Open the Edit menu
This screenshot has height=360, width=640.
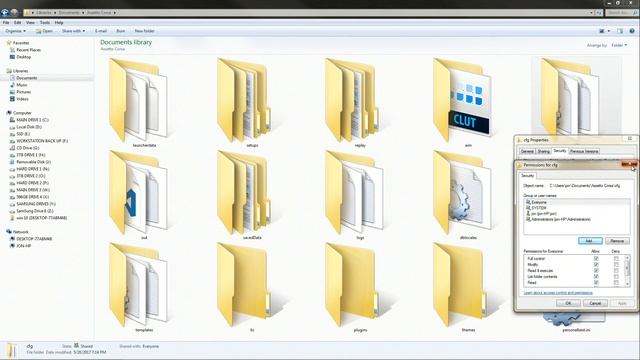click(x=18, y=22)
